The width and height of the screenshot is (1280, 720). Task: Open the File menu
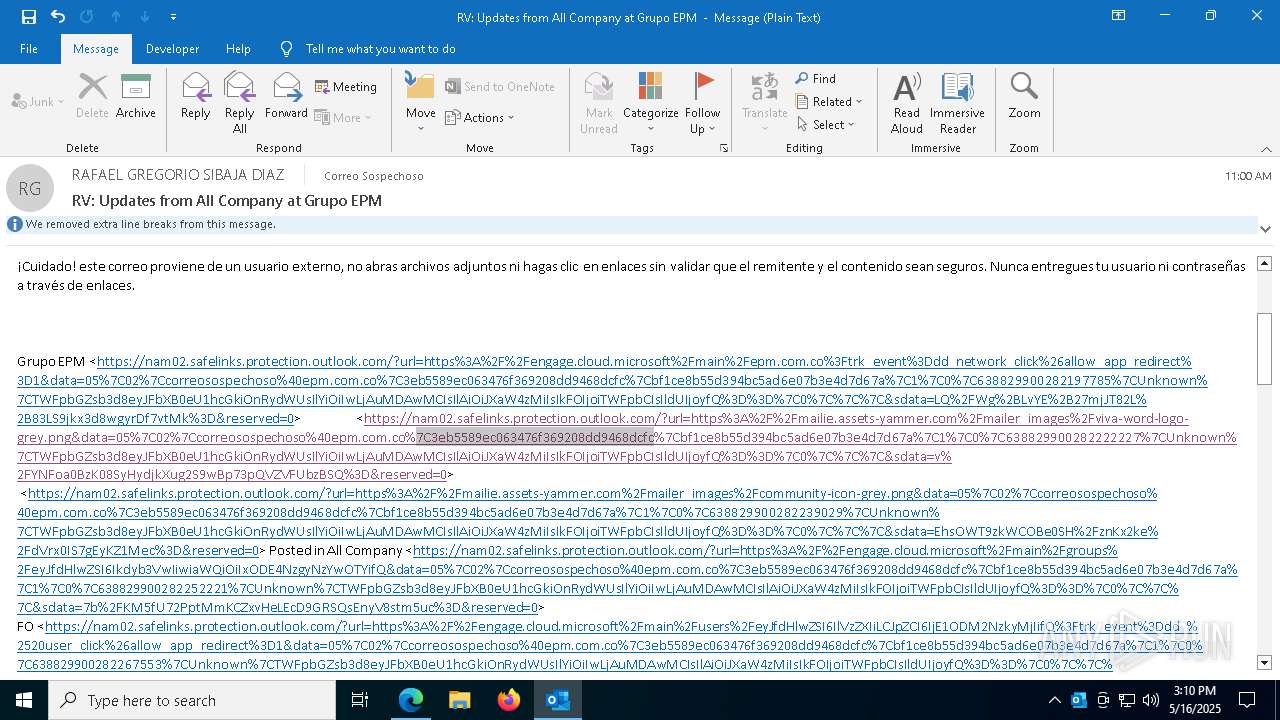coord(29,48)
